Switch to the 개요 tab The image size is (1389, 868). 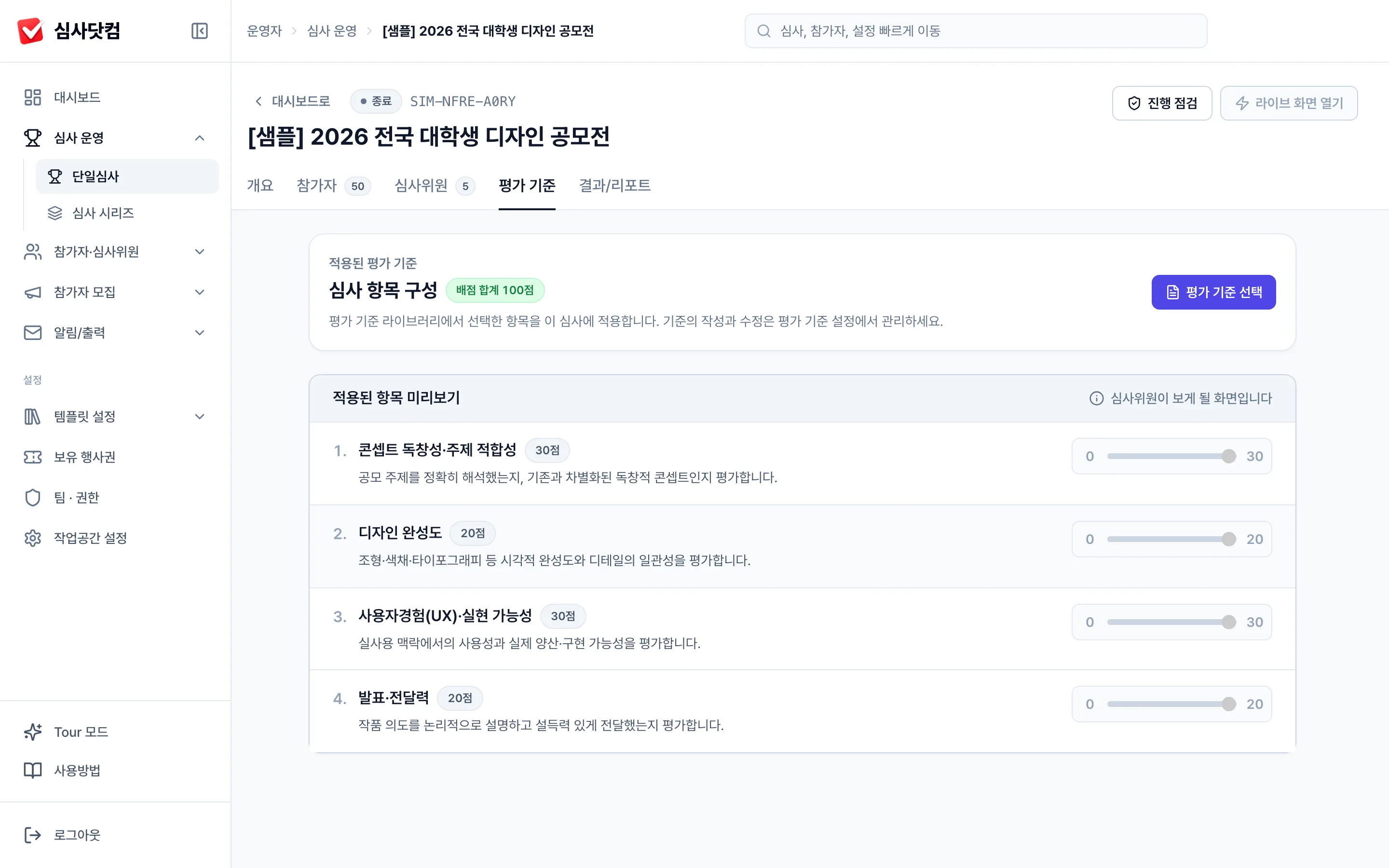260,186
